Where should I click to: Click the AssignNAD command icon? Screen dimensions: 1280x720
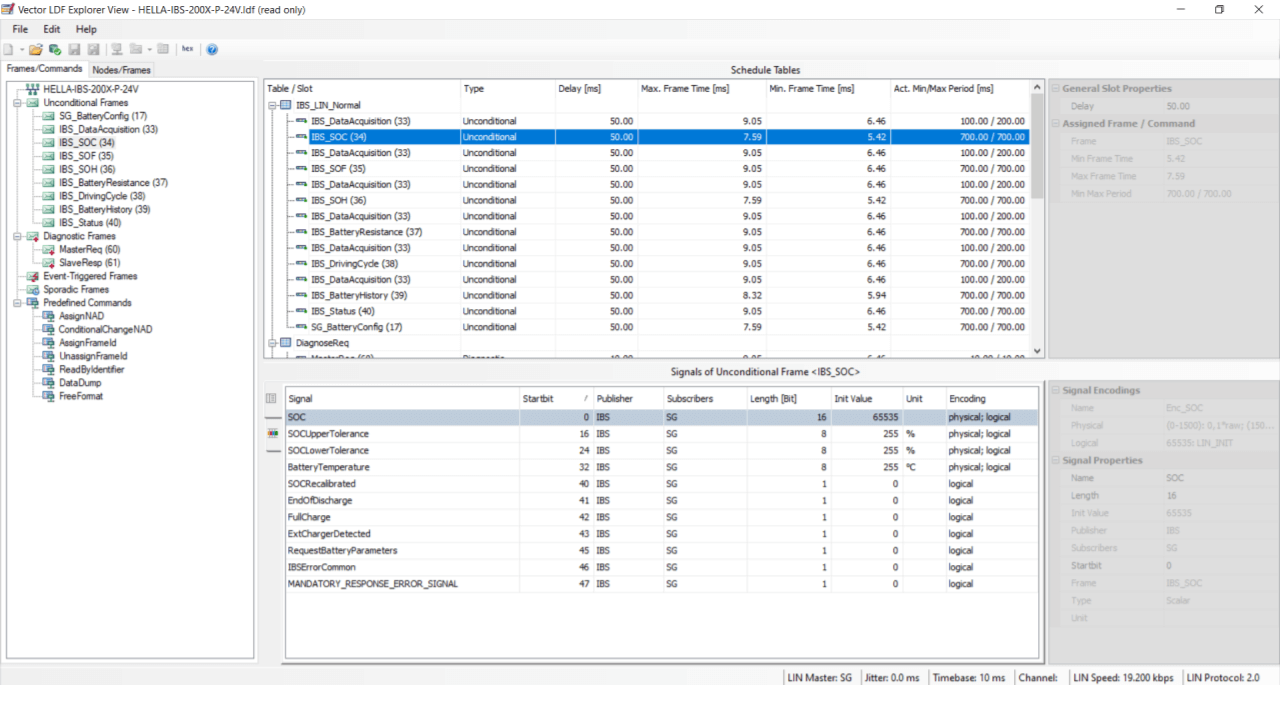pos(48,316)
